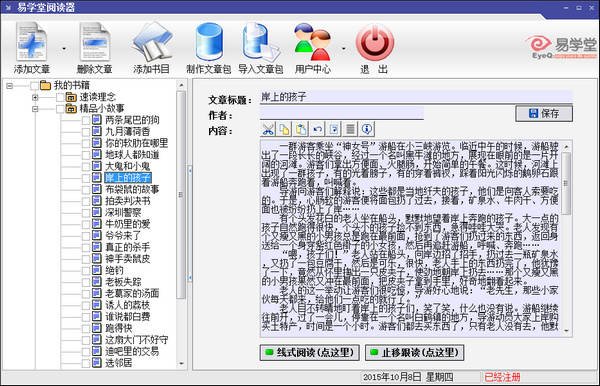Select the 神手卖鼠皮 article
This screenshot has width=600, height=386.
[x=128, y=259]
